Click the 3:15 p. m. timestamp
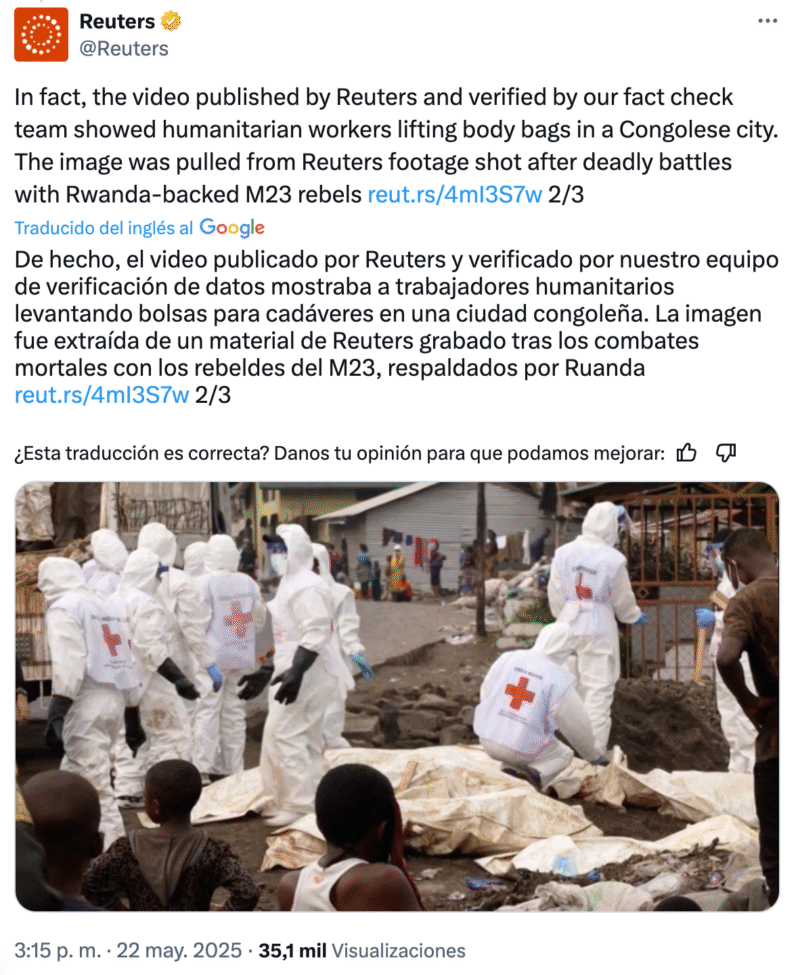The image size is (800, 975). pos(57,950)
